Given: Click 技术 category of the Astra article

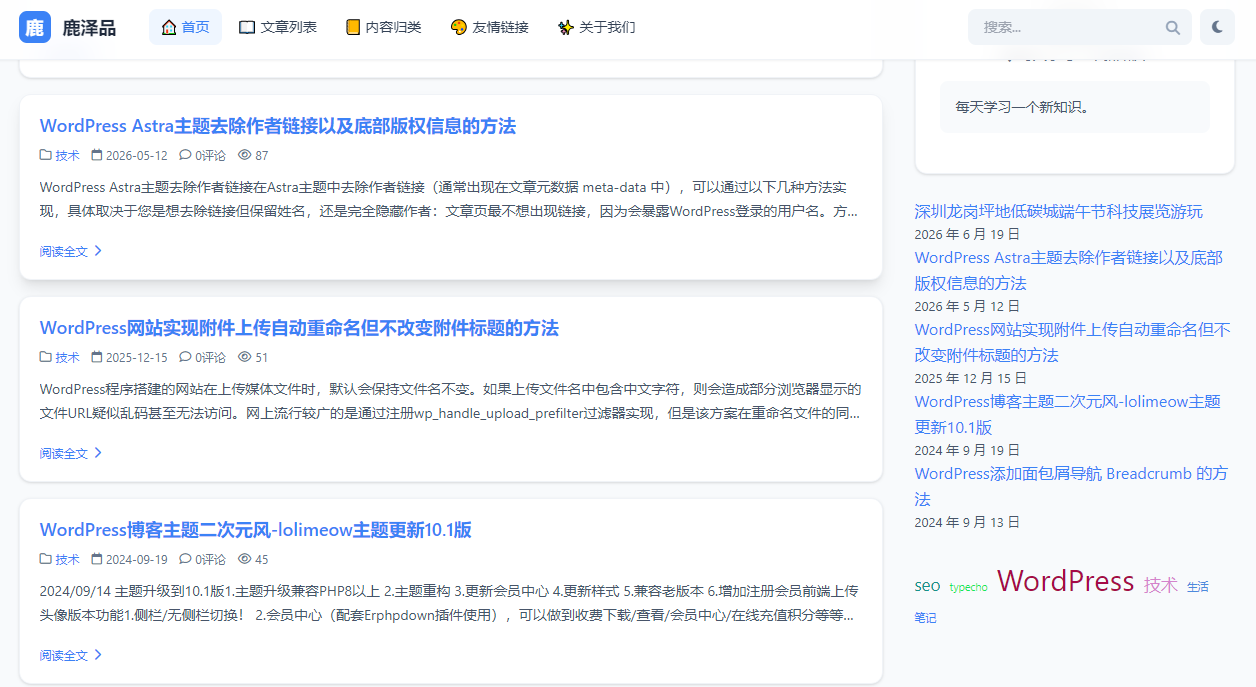Looking at the screenshot, I should point(67,155).
